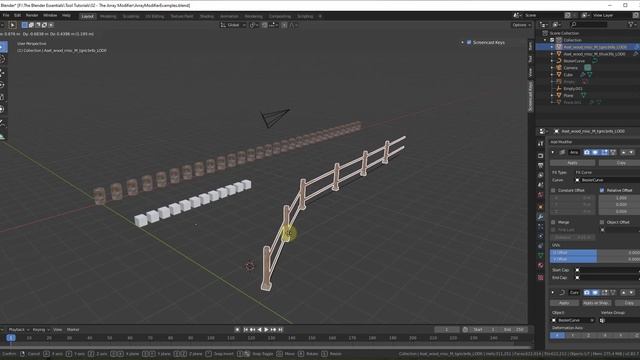
Task: Add a new workspace with plus tab
Action: coord(320,16)
